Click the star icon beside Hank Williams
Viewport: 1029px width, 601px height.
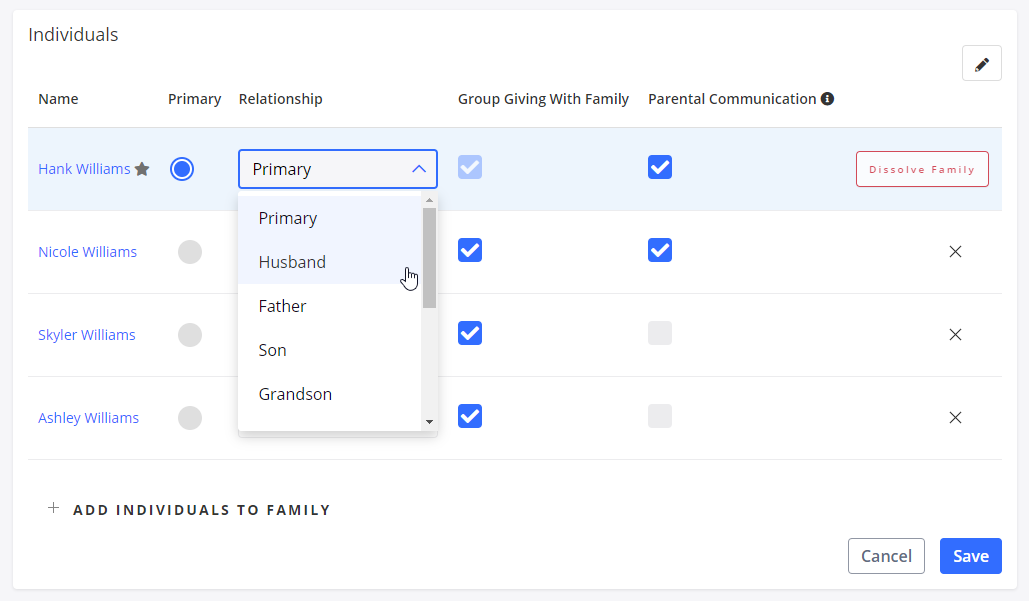point(141,169)
